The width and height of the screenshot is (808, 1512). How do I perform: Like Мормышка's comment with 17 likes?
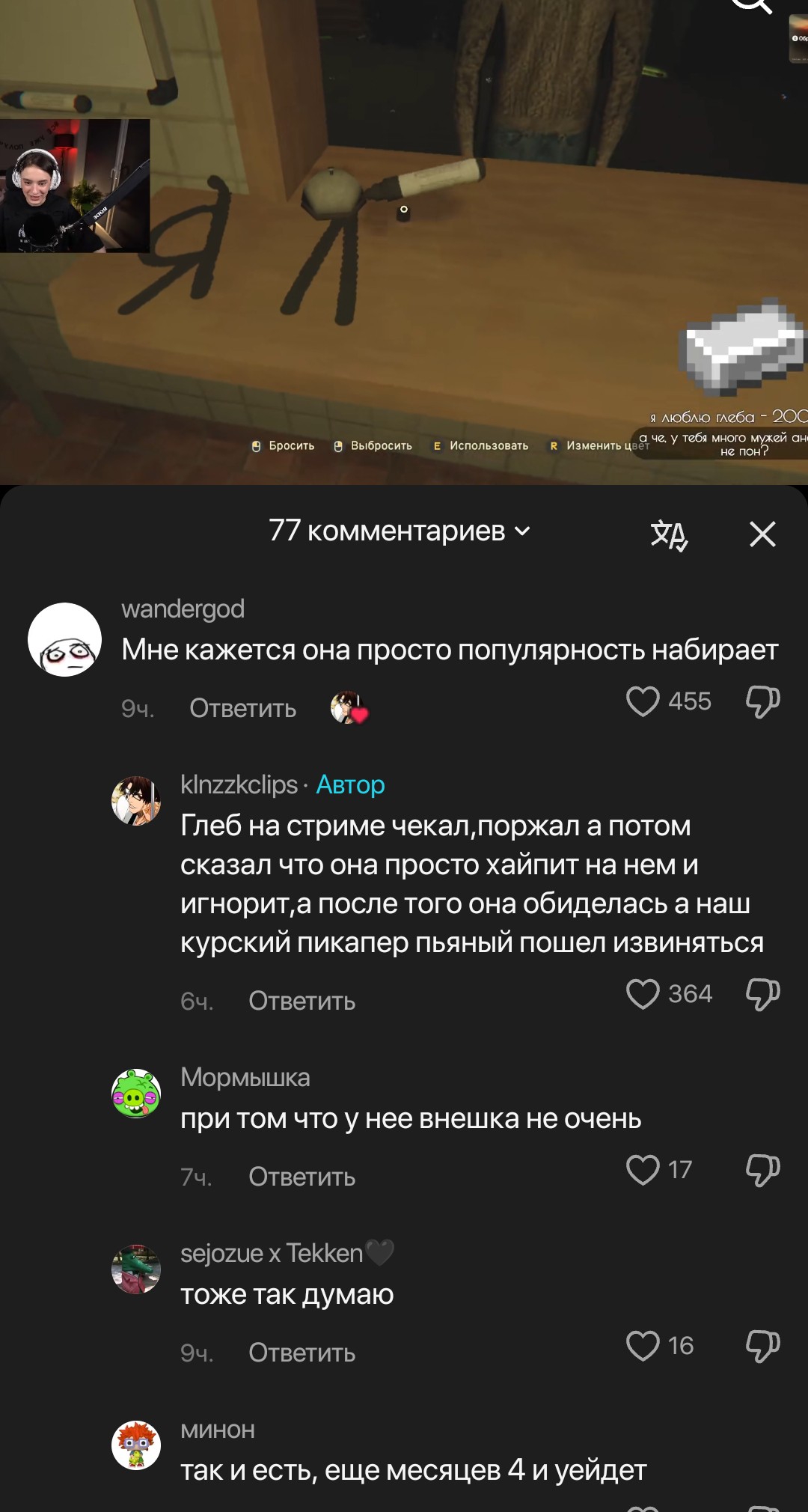point(643,1170)
